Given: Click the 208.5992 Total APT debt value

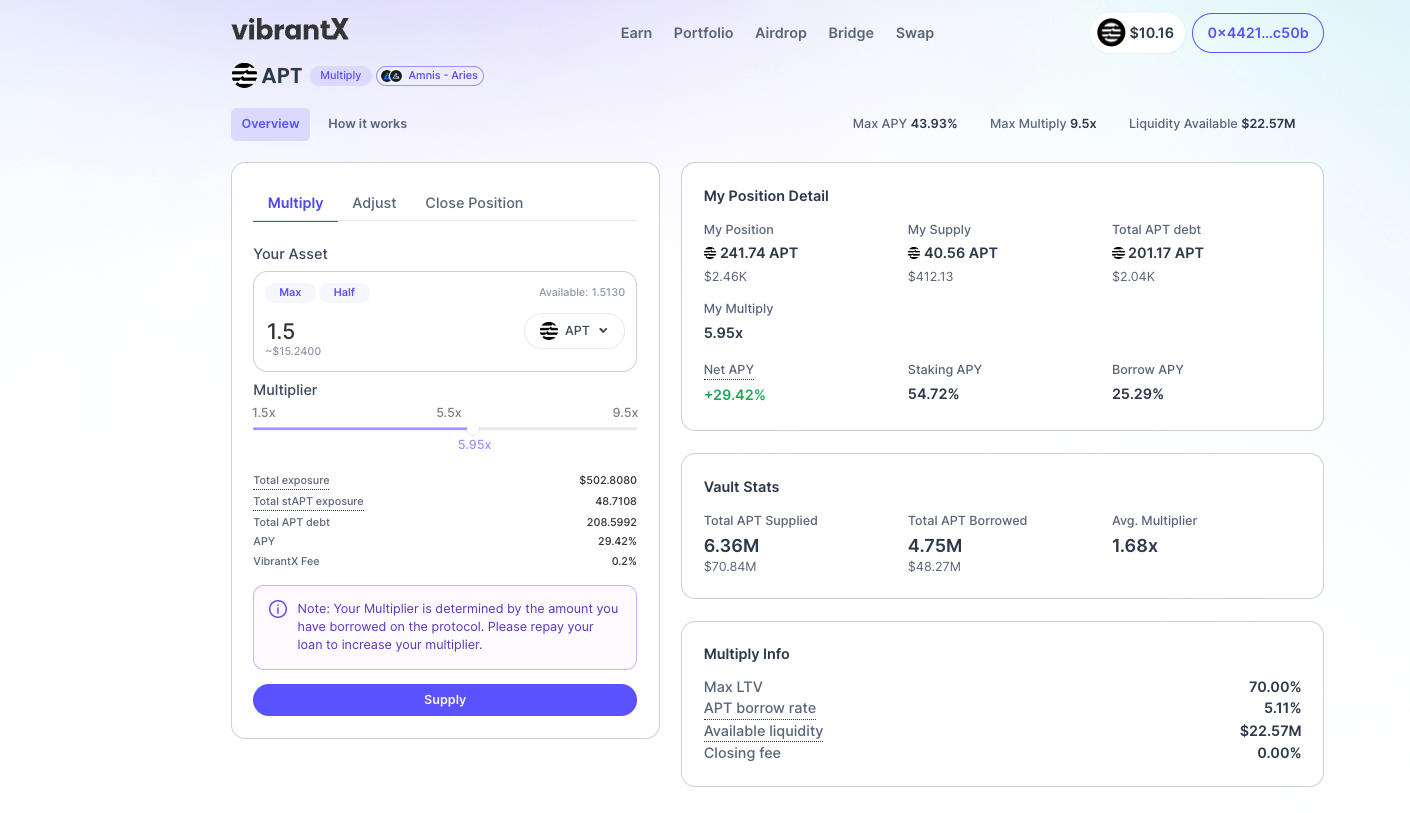Looking at the screenshot, I should coord(612,522).
